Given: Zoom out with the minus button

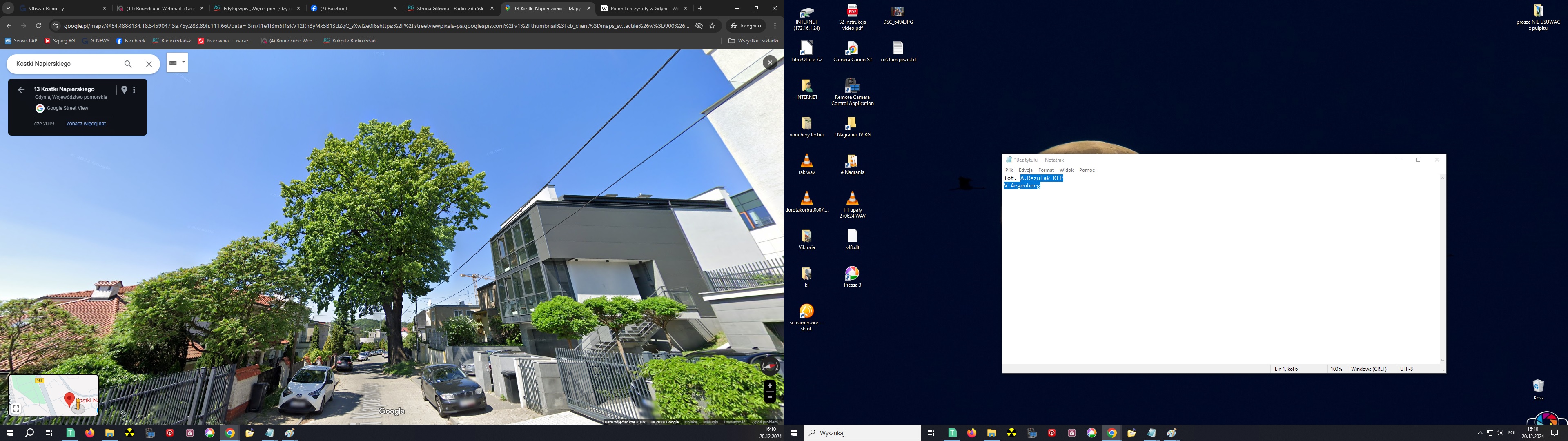Looking at the screenshot, I should coord(769,397).
